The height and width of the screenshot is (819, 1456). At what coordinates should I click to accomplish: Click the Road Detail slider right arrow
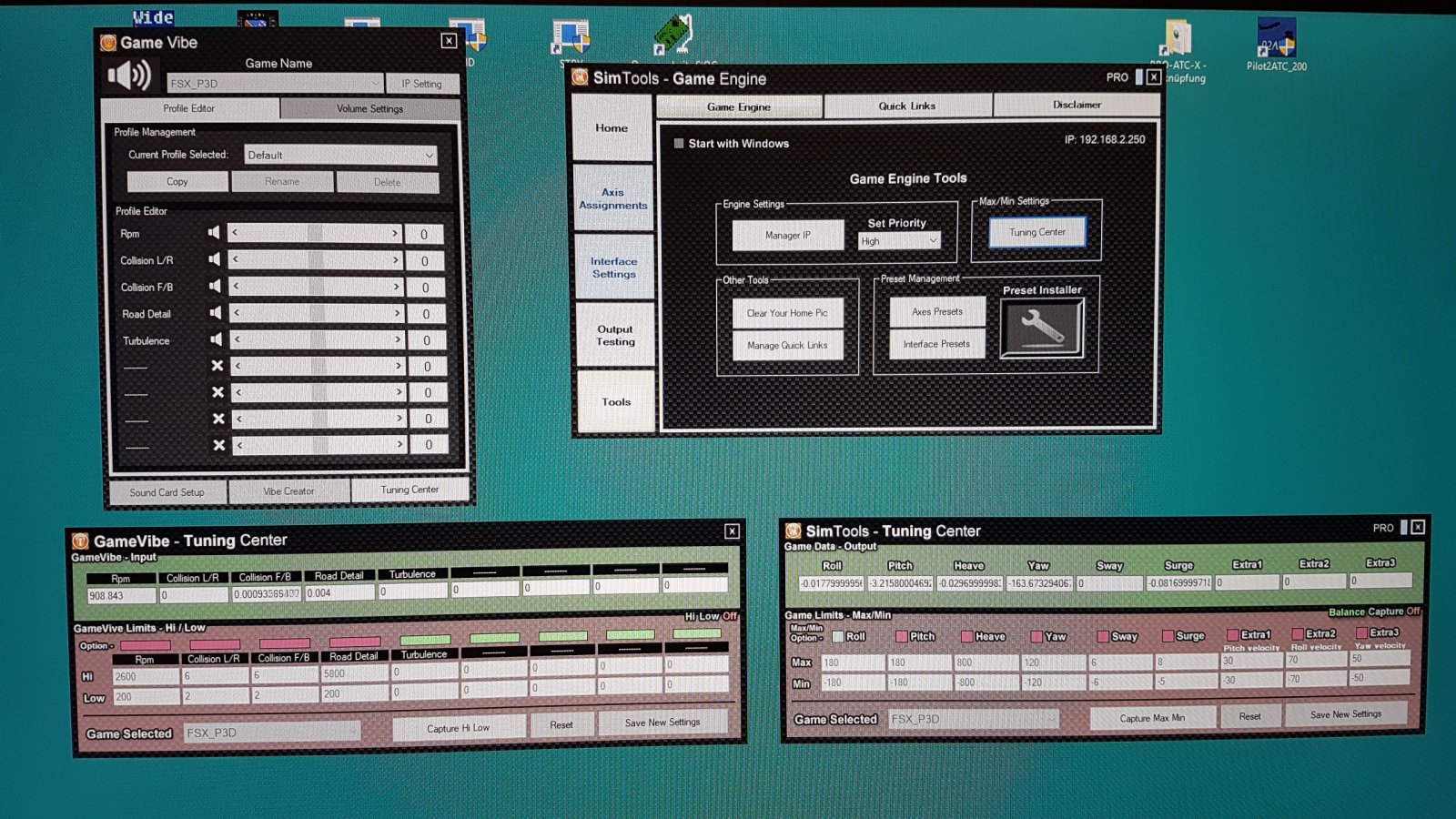pos(397,313)
